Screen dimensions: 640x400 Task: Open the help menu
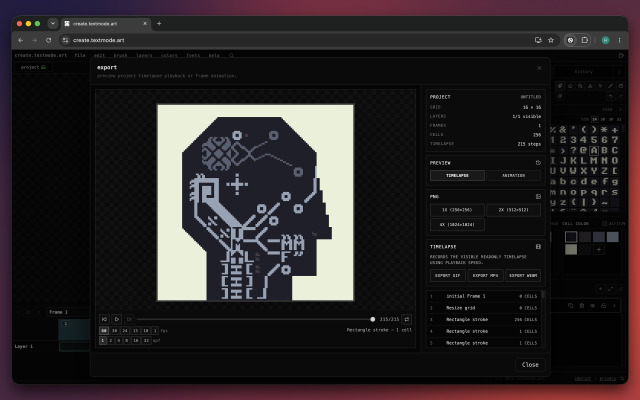click(x=214, y=55)
